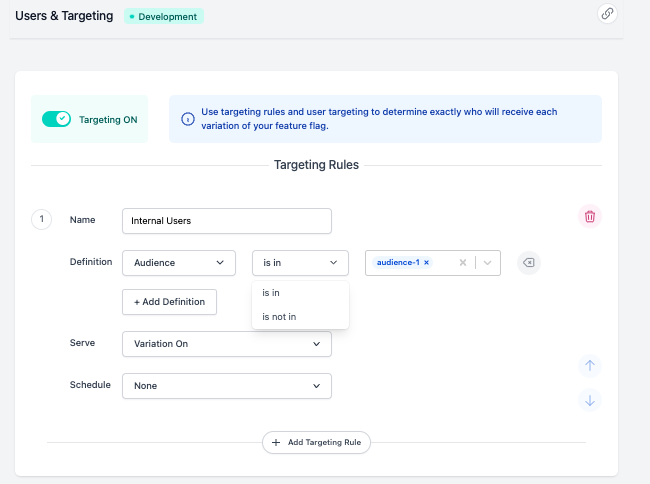The width and height of the screenshot is (650, 484).
Task: Open the Serve Variation On dropdown
Action: (226, 344)
